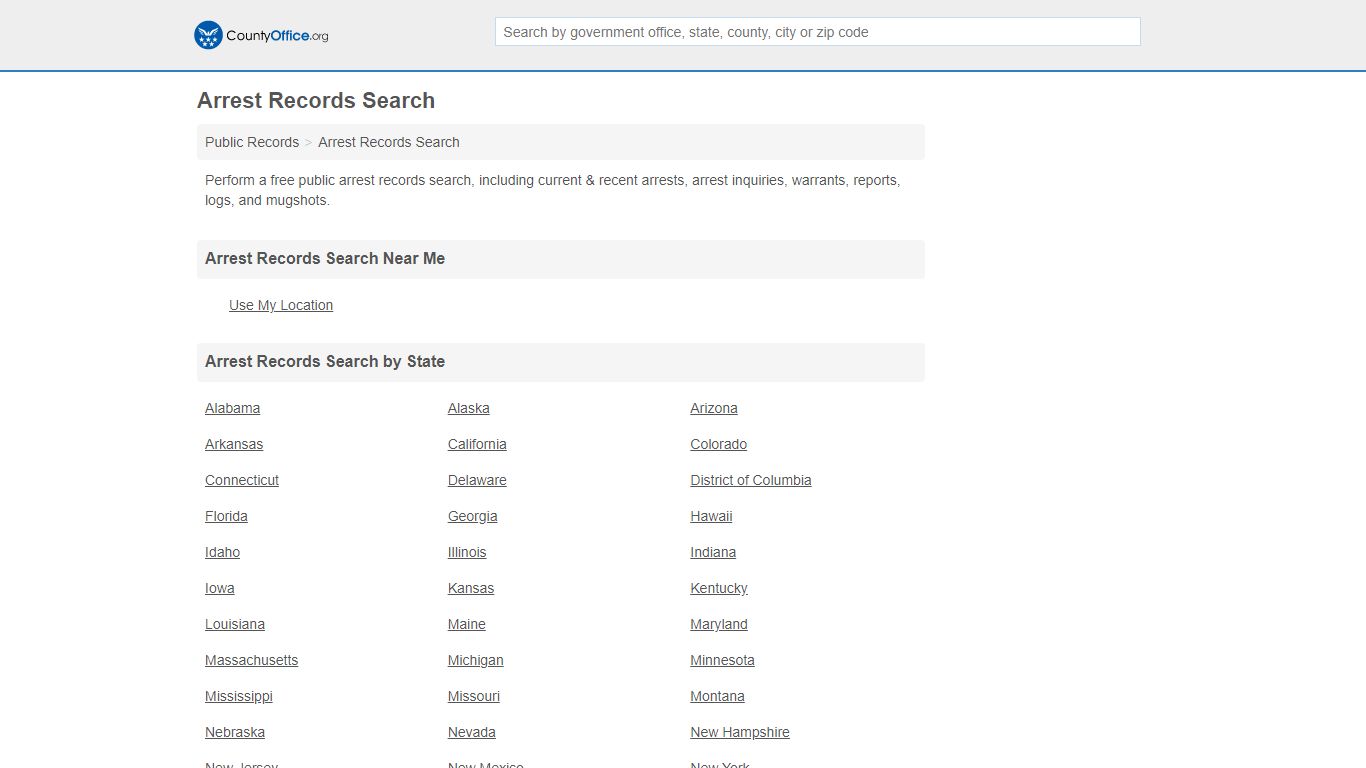Choose the California state link
Screen dimensions: 1366x768
tap(477, 444)
